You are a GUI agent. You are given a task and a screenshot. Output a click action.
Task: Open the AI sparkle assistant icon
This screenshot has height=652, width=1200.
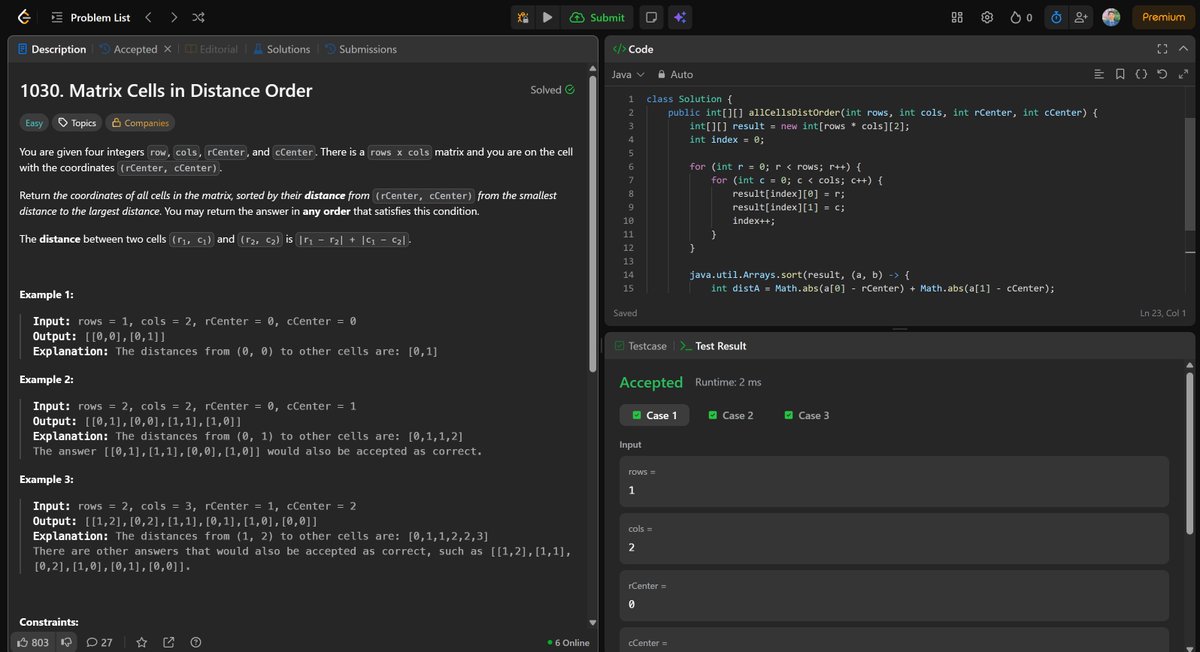[x=680, y=17]
